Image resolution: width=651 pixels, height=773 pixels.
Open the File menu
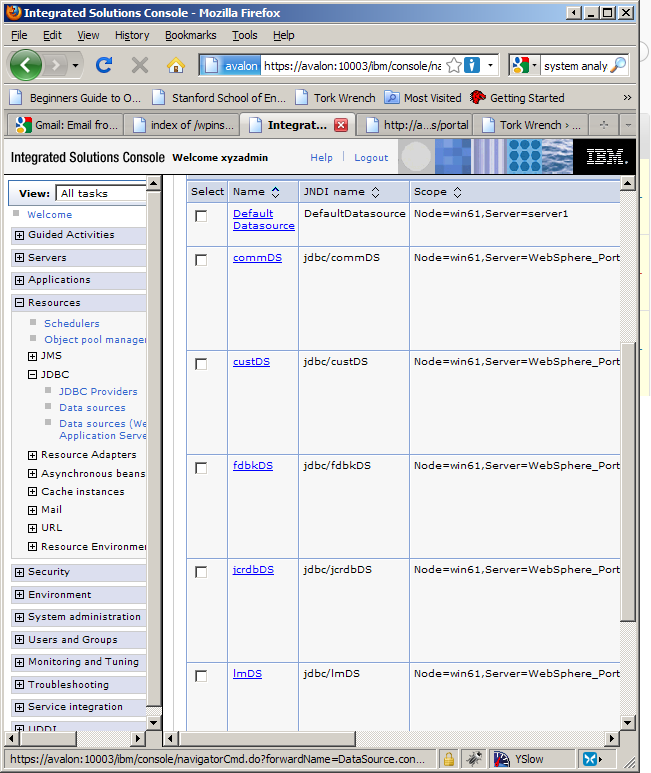pyautogui.click(x=19, y=35)
